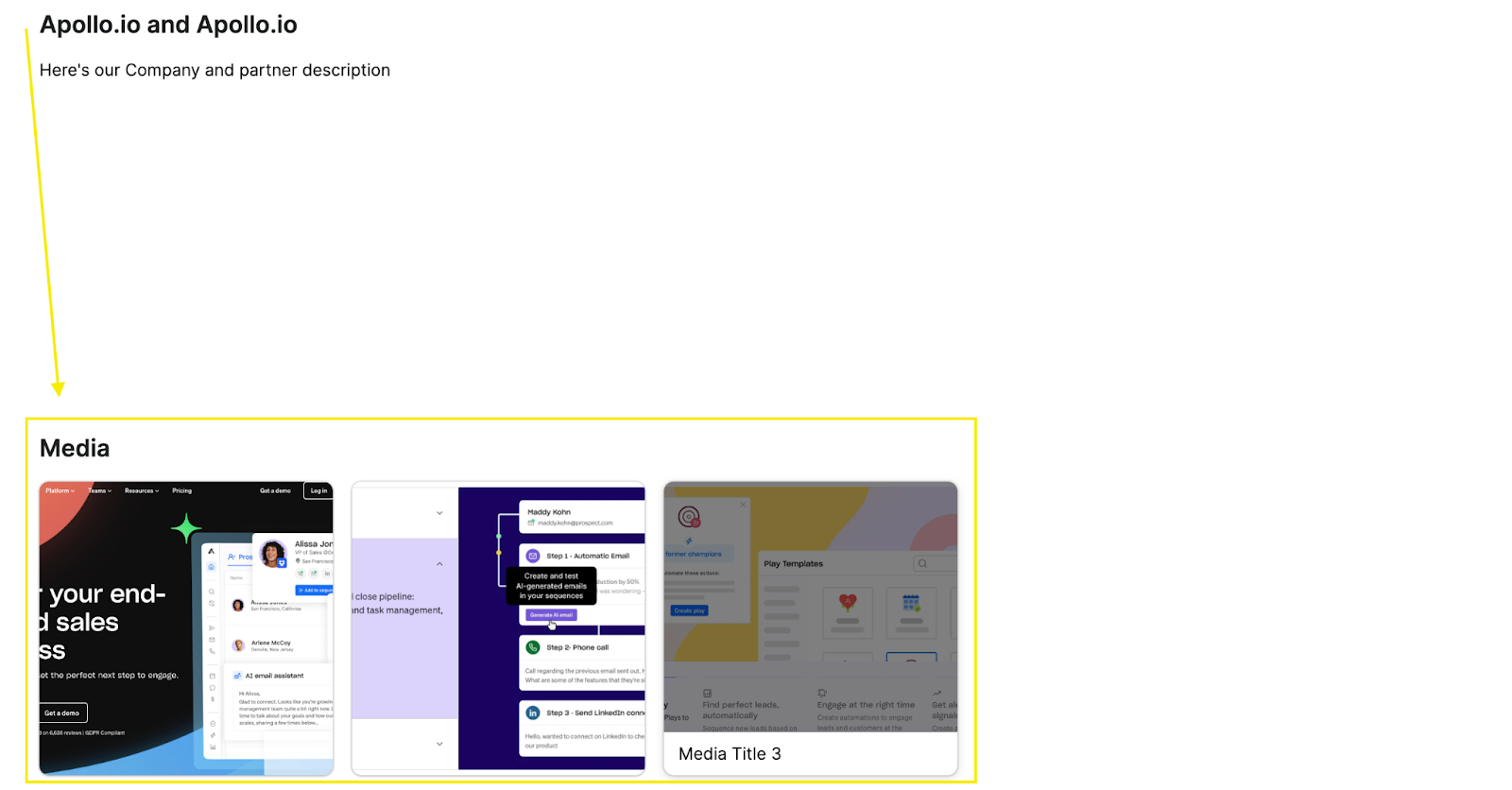Click "Here's our Company and partner description" text
The width and height of the screenshot is (1512, 790).
click(x=215, y=70)
